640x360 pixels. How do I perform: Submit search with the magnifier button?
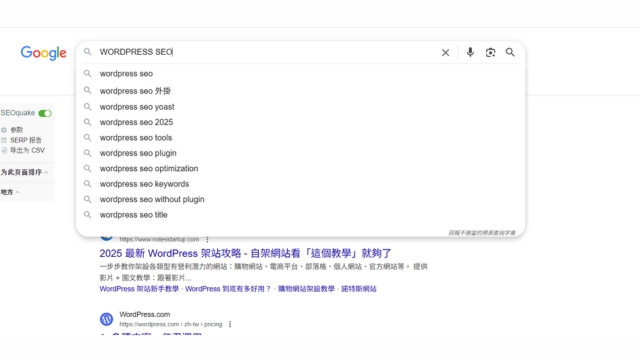pos(510,52)
